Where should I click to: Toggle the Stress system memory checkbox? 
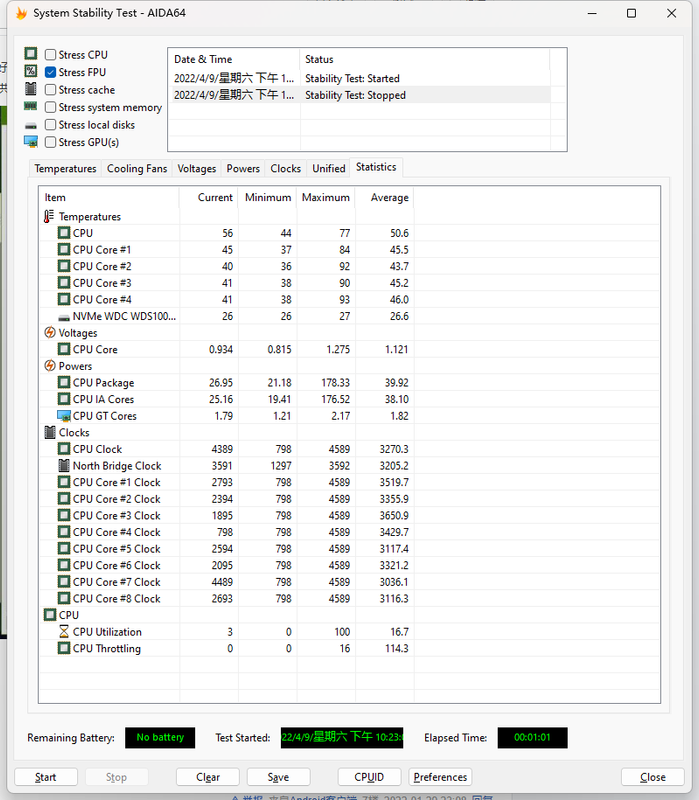50,107
